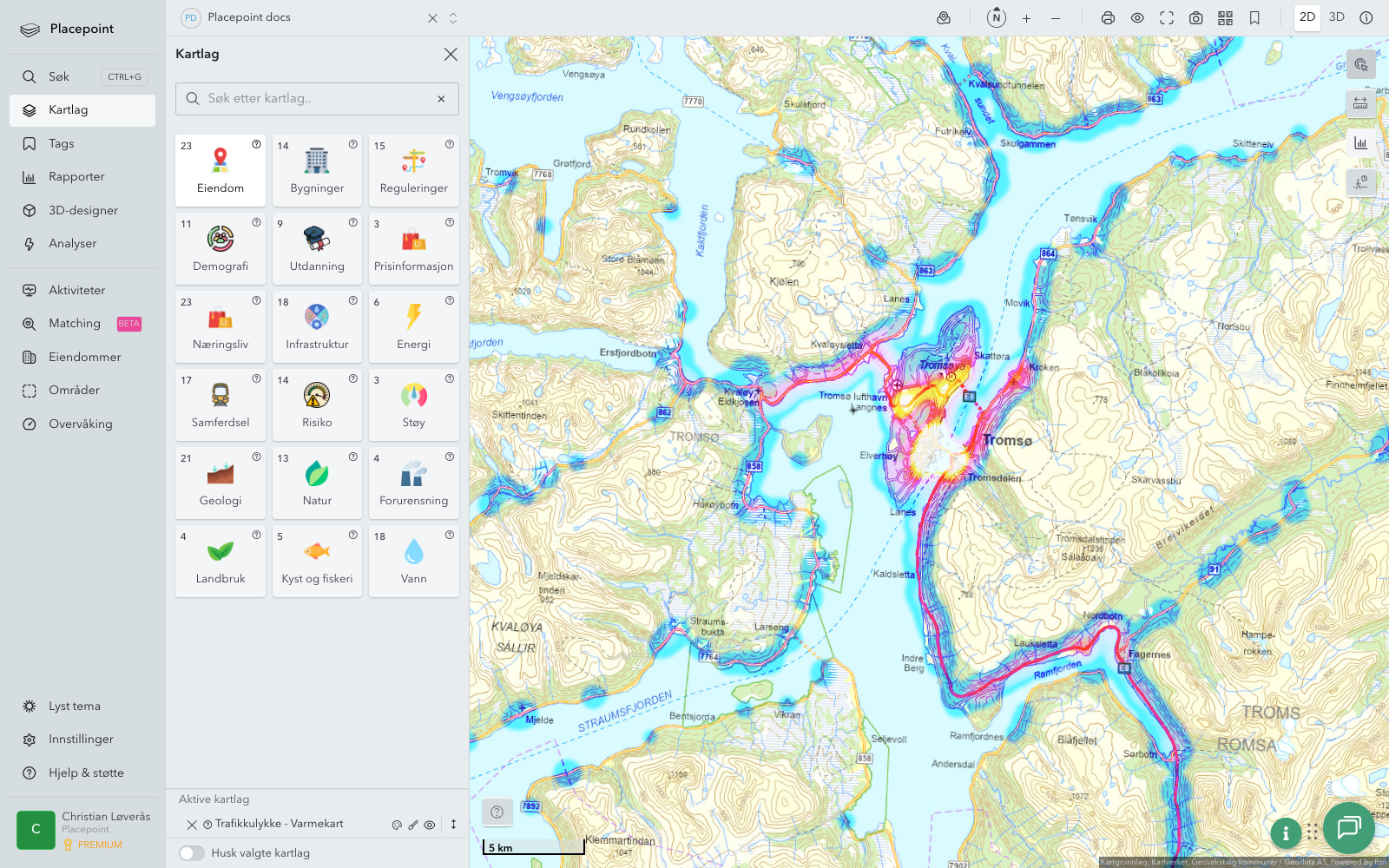The height and width of the screenshot is (868, 1389).
Task: Open the Landbruk layer category
Action: [221, 561]
